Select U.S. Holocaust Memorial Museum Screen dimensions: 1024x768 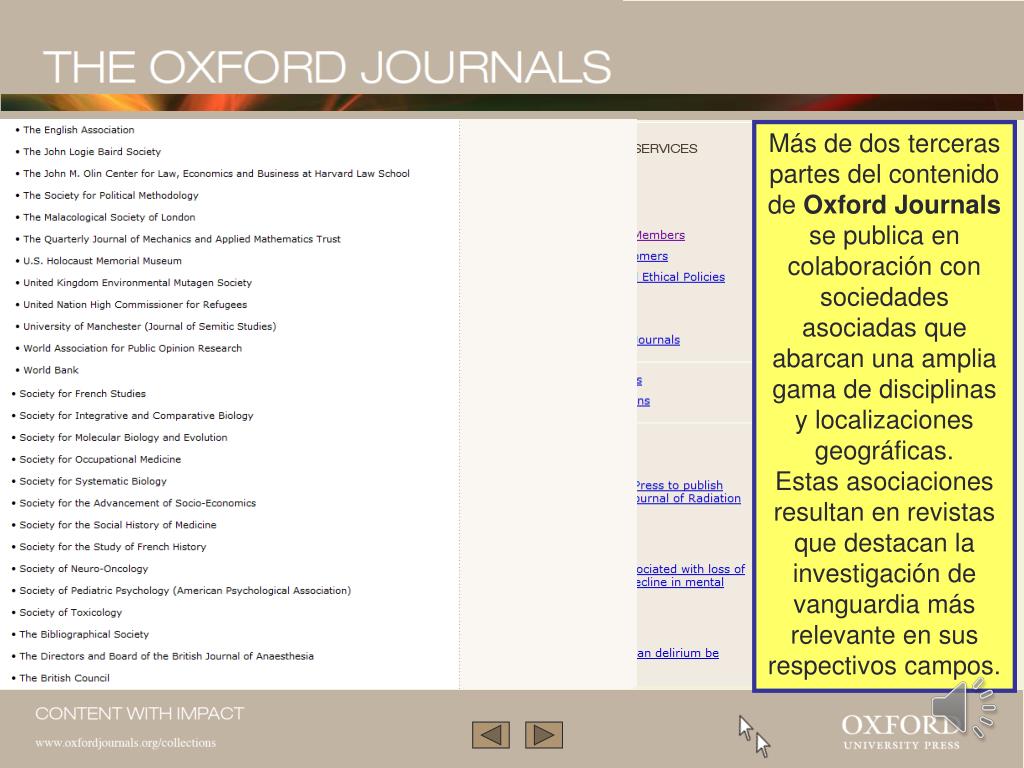coord(103,261)
